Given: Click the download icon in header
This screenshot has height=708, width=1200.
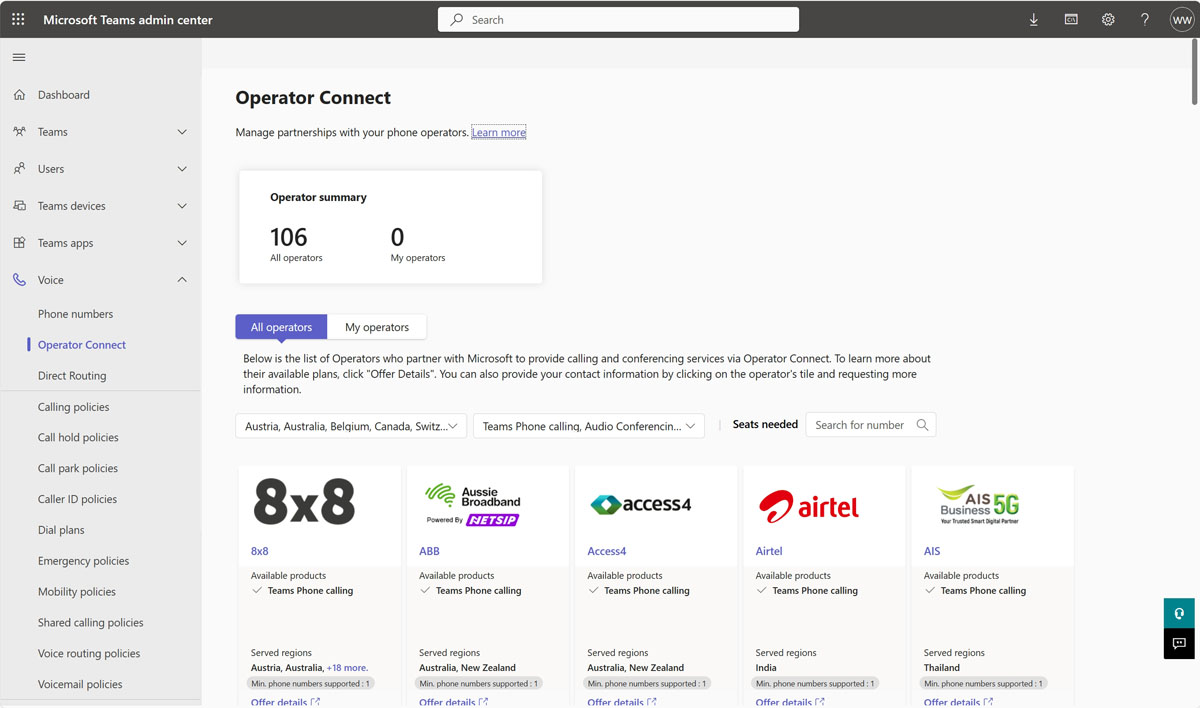Looking at the screenshot, I should point(1034,19).
